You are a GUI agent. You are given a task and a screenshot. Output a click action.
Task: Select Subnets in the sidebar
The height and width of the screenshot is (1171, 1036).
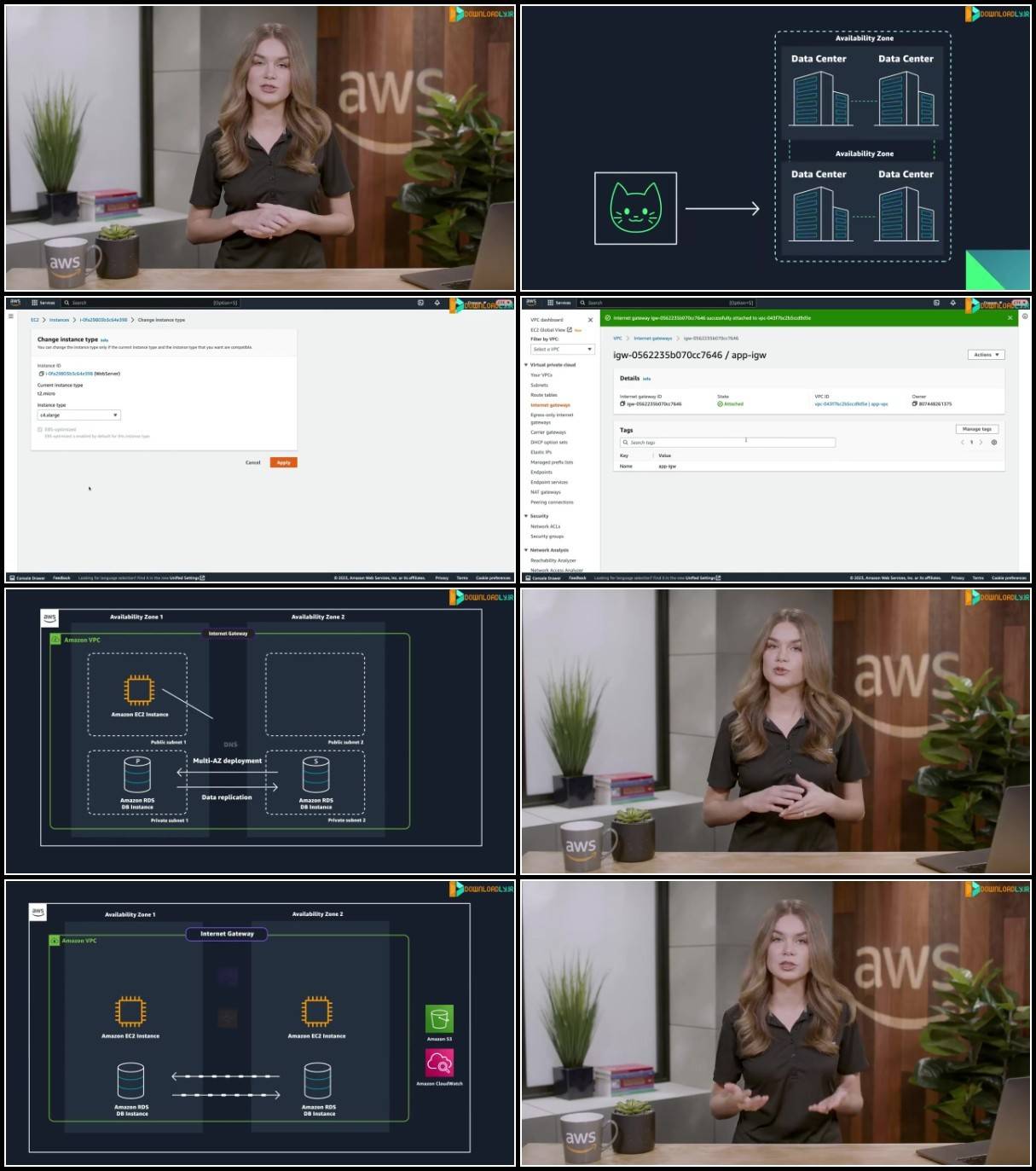click(x=539, y=386)
